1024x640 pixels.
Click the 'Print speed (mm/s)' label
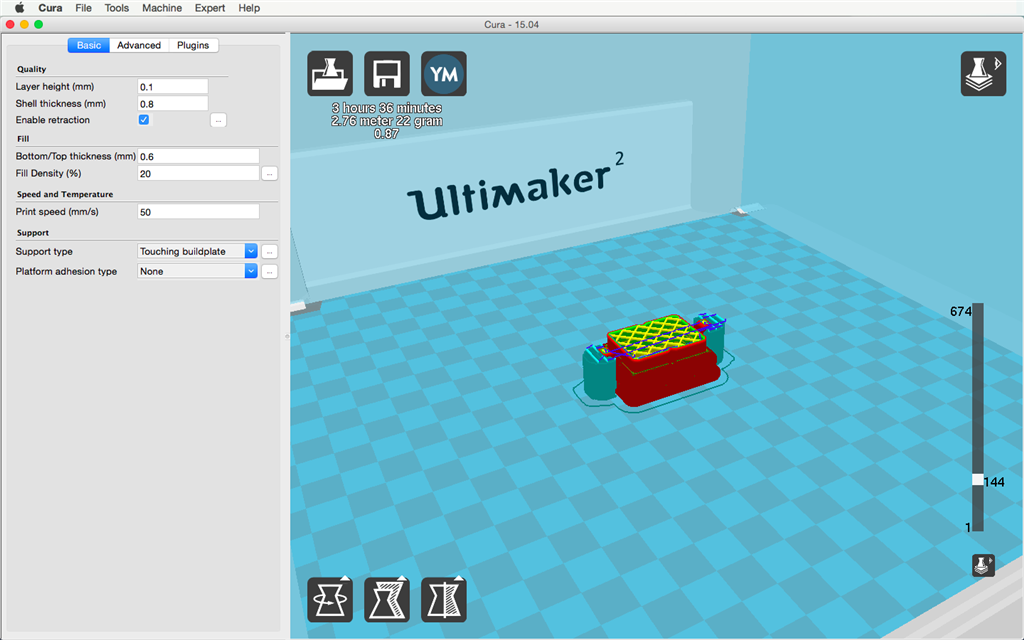(x=57, y=212)
